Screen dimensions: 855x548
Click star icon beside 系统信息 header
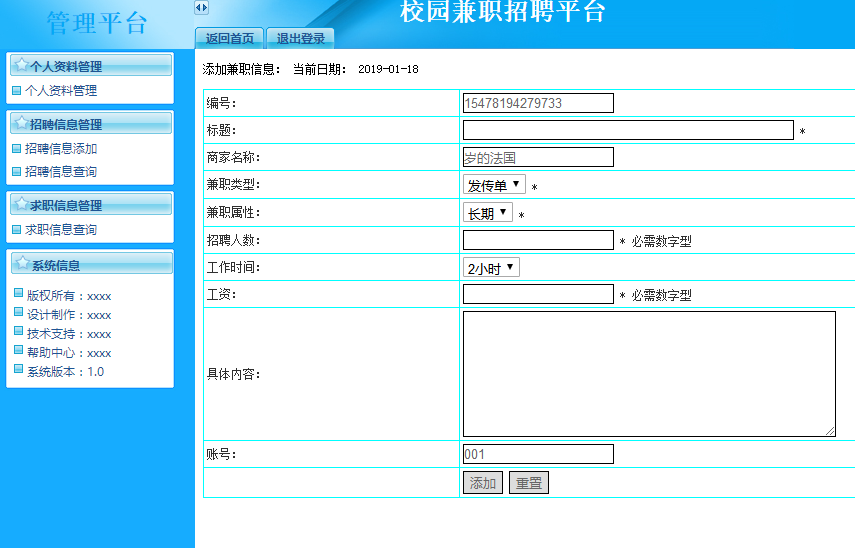click(x=22, y=263)
